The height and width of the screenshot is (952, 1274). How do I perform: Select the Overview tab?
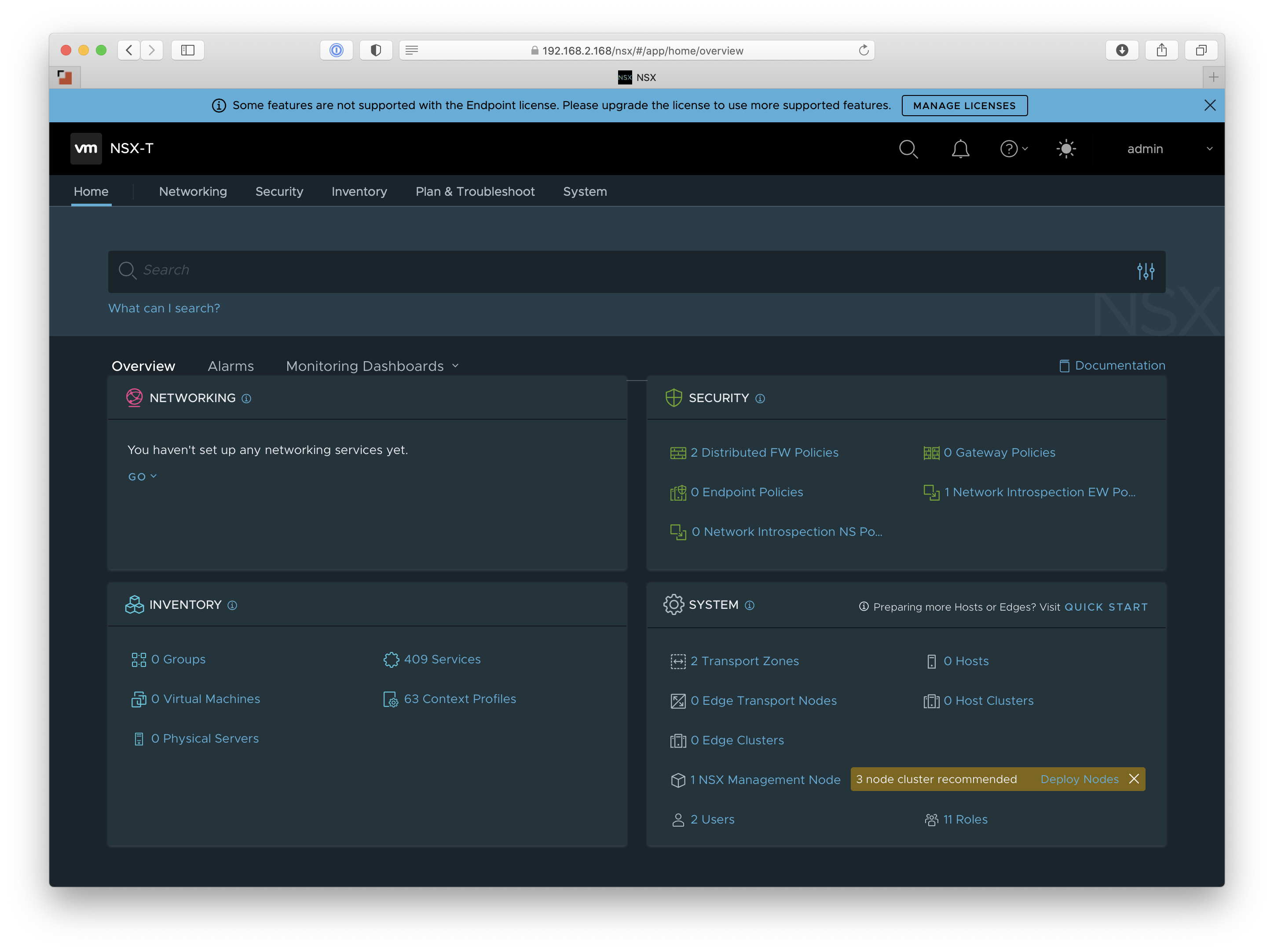click(x=143, y=366)
